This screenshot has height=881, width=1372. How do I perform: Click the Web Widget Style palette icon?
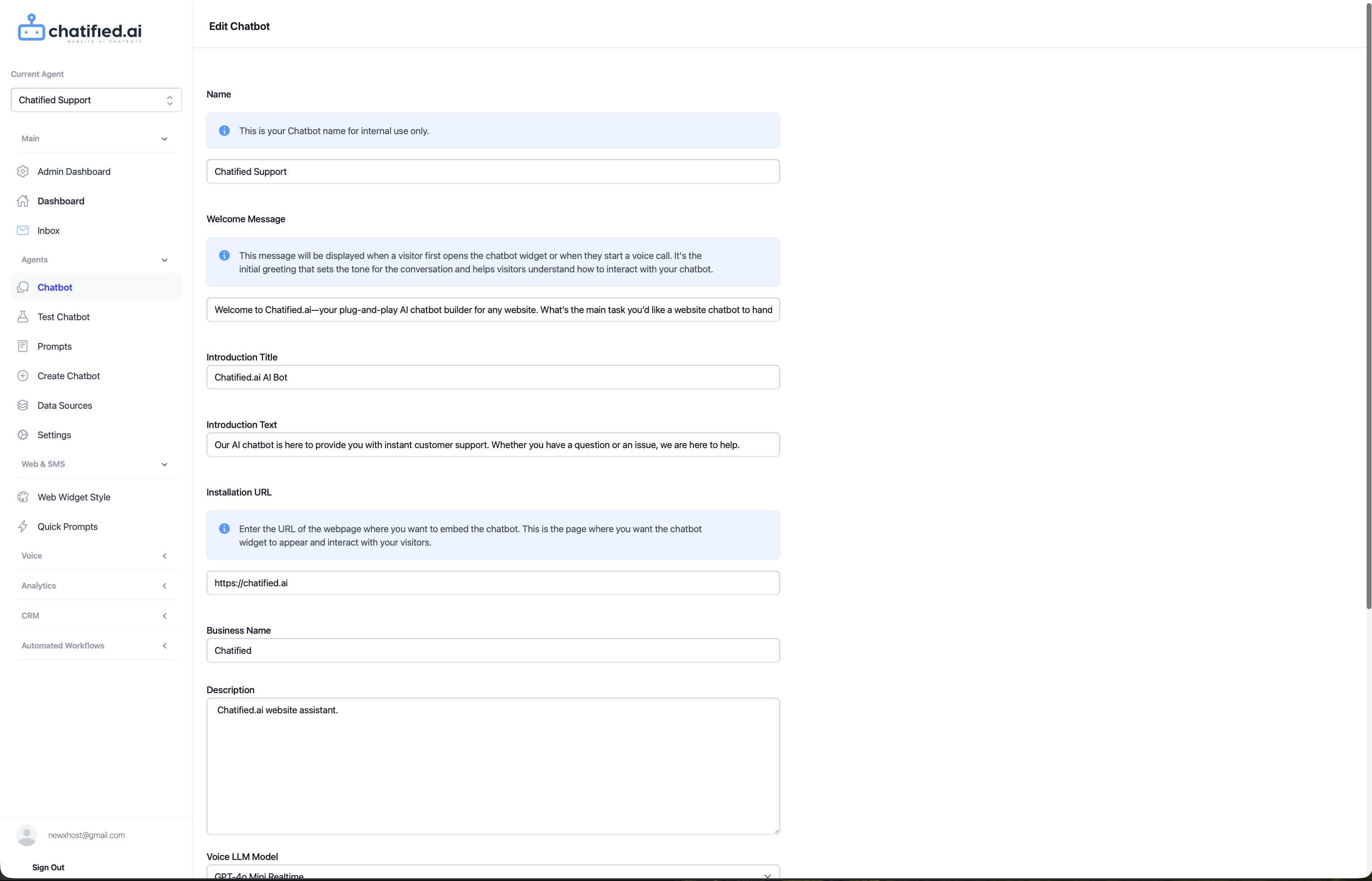click(23, 496)
